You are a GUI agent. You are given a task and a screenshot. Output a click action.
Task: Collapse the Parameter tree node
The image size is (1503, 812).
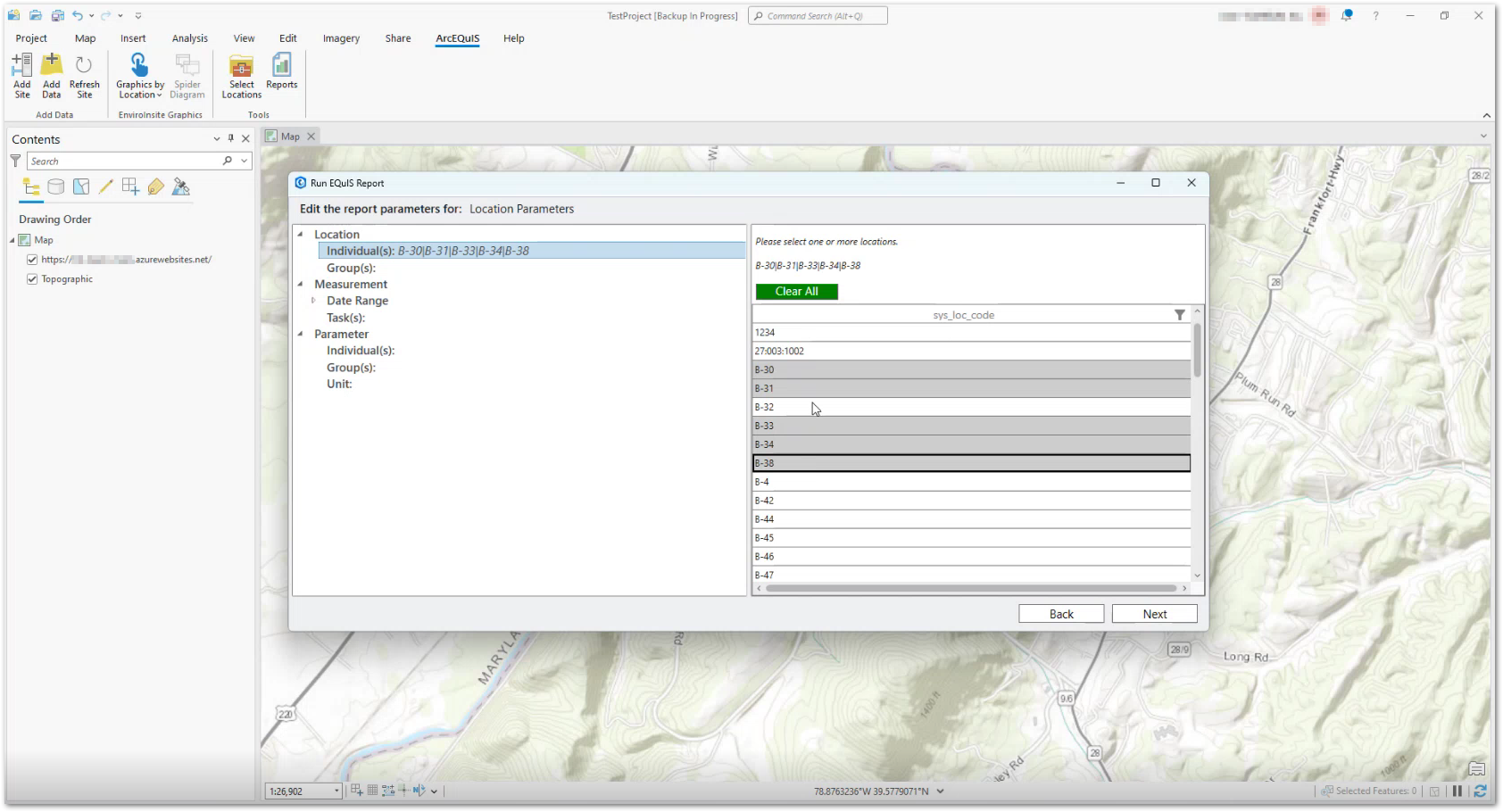click(301, 334)
